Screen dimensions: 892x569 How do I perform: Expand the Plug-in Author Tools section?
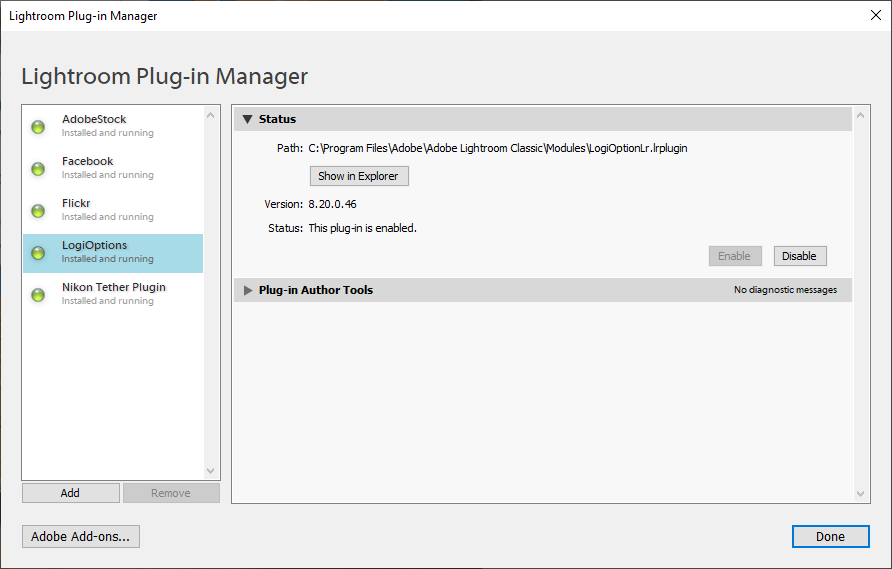click(x=248, y=290)
